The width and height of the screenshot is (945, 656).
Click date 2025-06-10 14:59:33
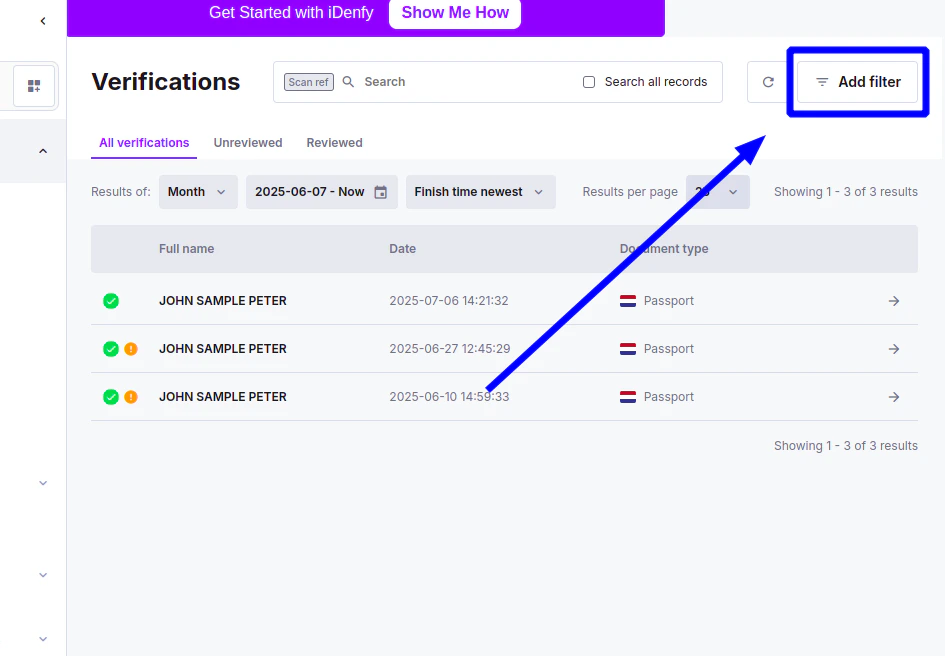coord(449,397)
